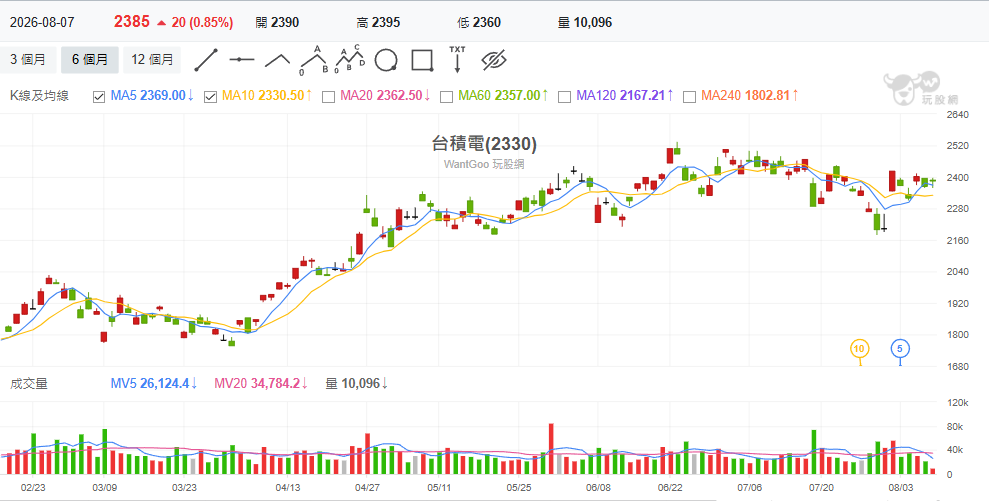Screen dimensions: 989x501
Task: Switch to the 12 個月 range tab
Action: [152, 60]
